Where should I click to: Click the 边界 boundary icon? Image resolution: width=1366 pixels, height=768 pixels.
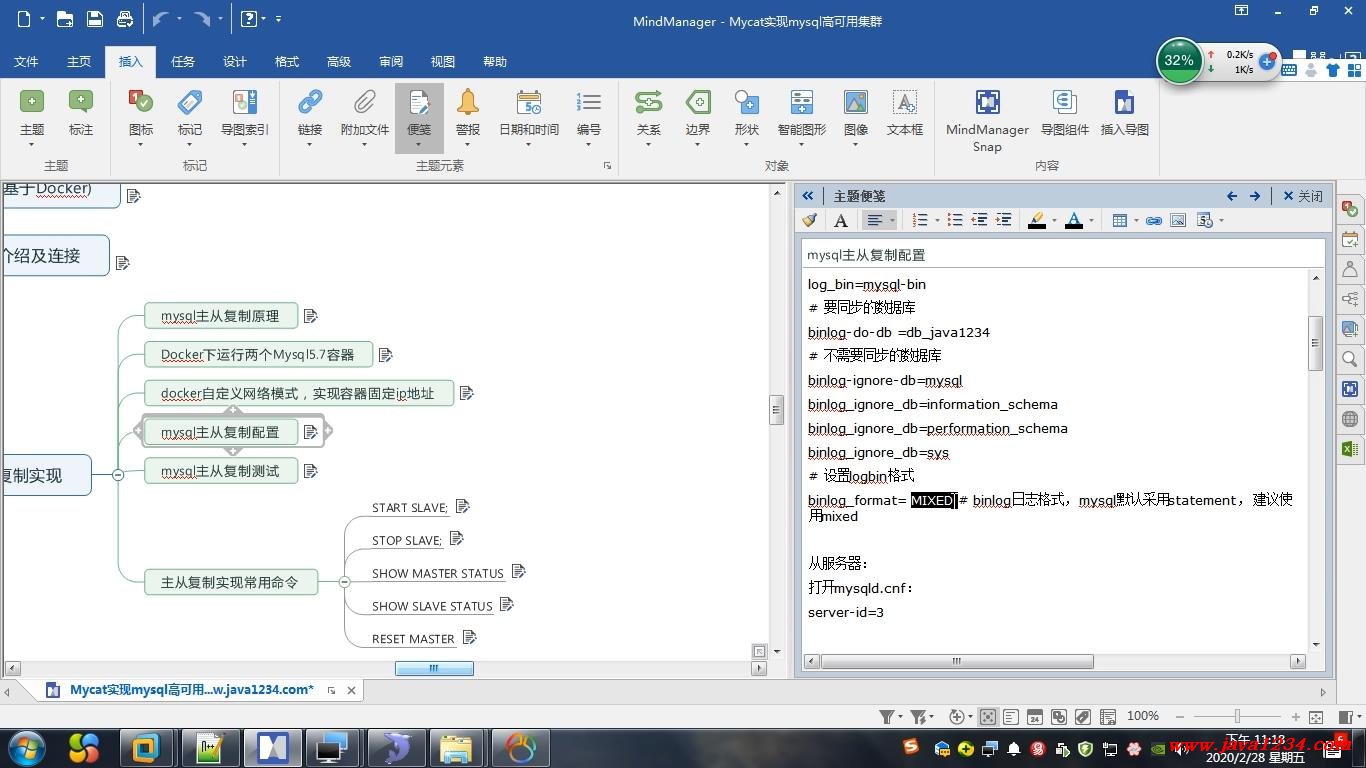click(698, 102)
